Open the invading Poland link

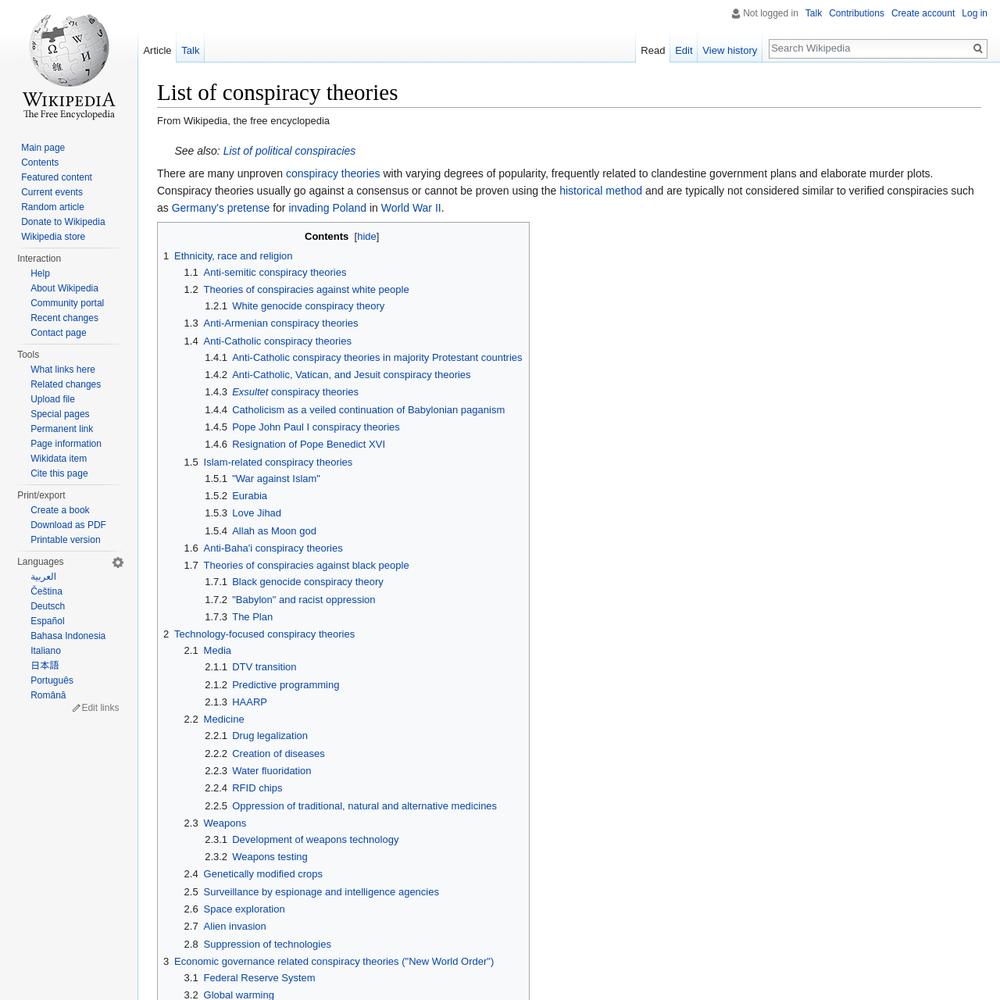[327, 208]
